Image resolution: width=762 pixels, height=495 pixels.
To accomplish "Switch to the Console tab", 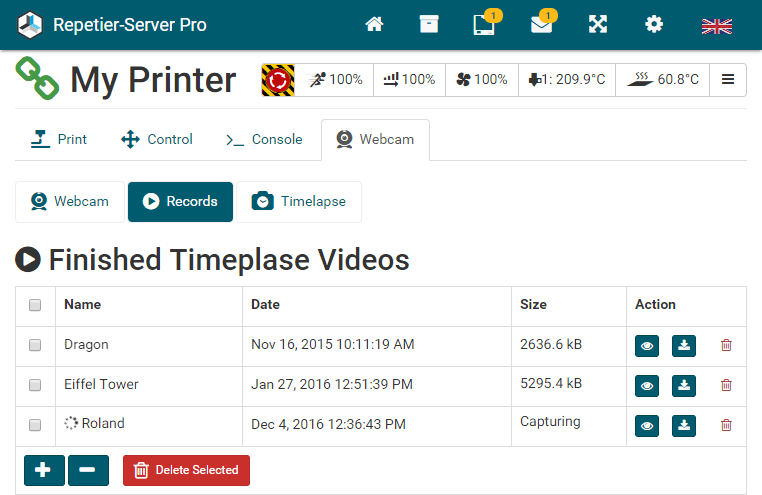I will point(264,140).
